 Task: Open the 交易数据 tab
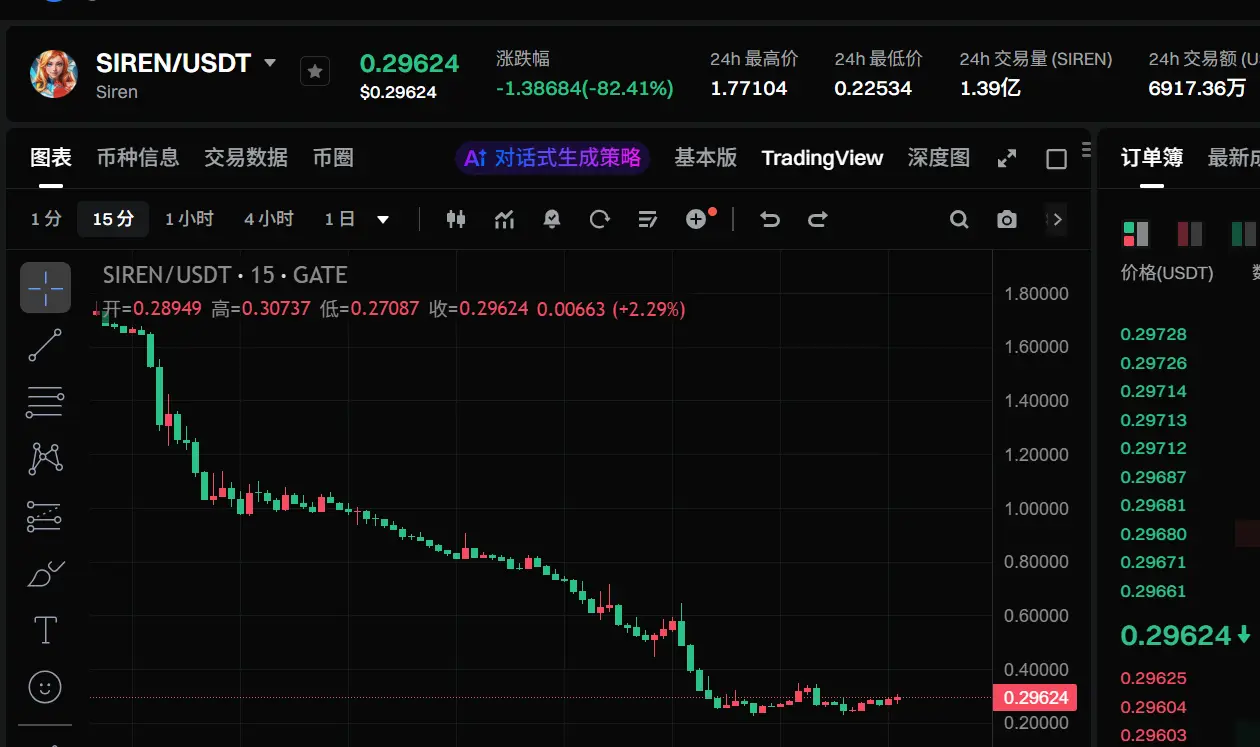pyautogui.click(x=246, y=158)
